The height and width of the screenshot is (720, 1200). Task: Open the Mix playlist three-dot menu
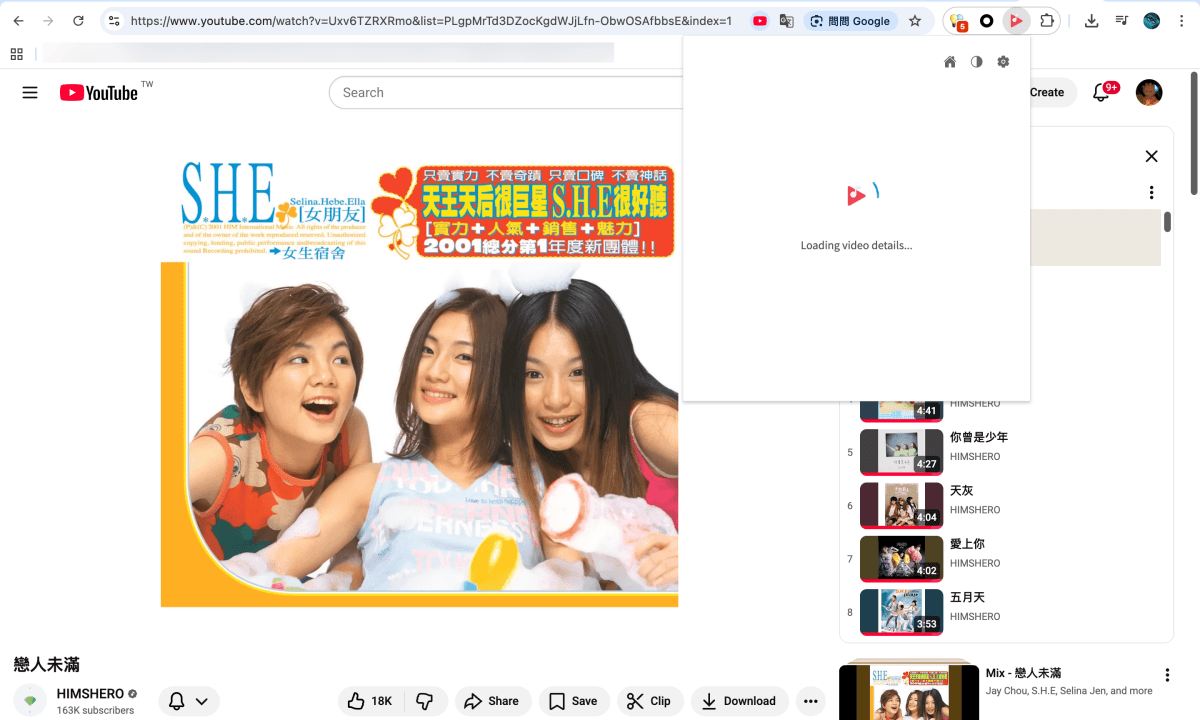[x=1167, y=674]
